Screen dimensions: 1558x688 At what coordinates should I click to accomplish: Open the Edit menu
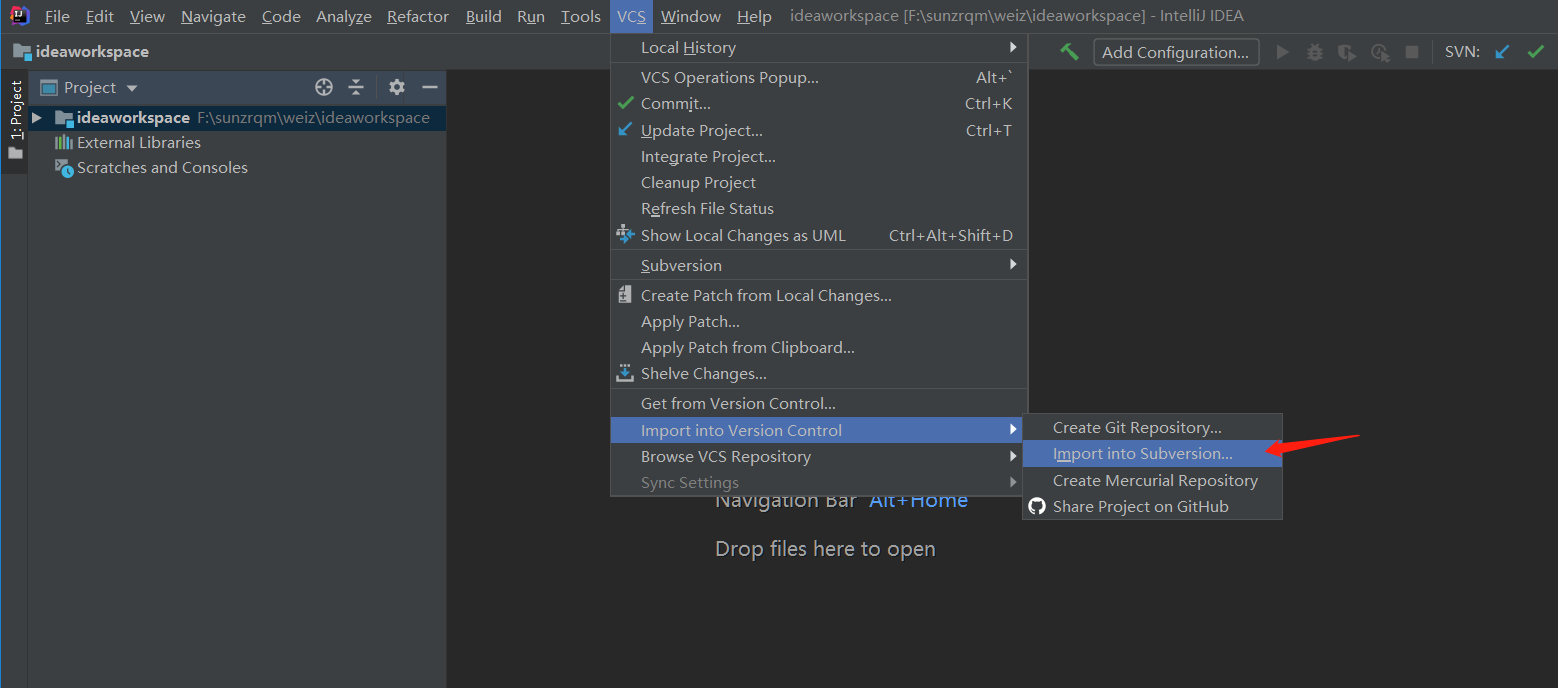pos(99,16)
